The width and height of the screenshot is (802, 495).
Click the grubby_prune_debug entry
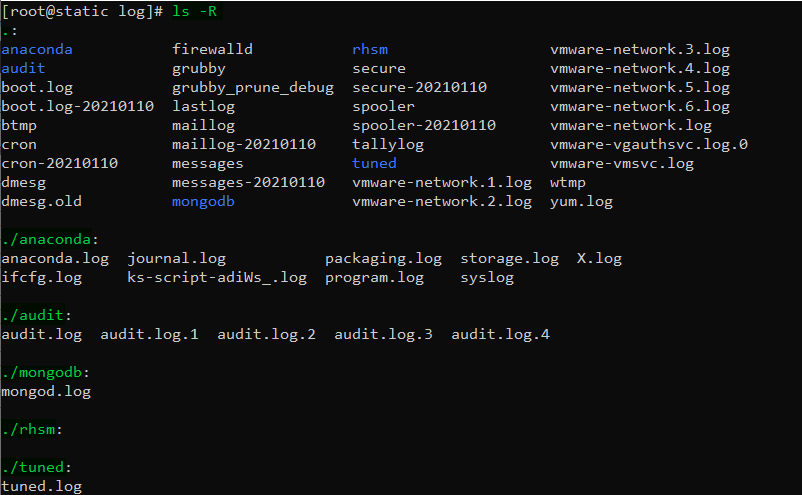point(252,87)
